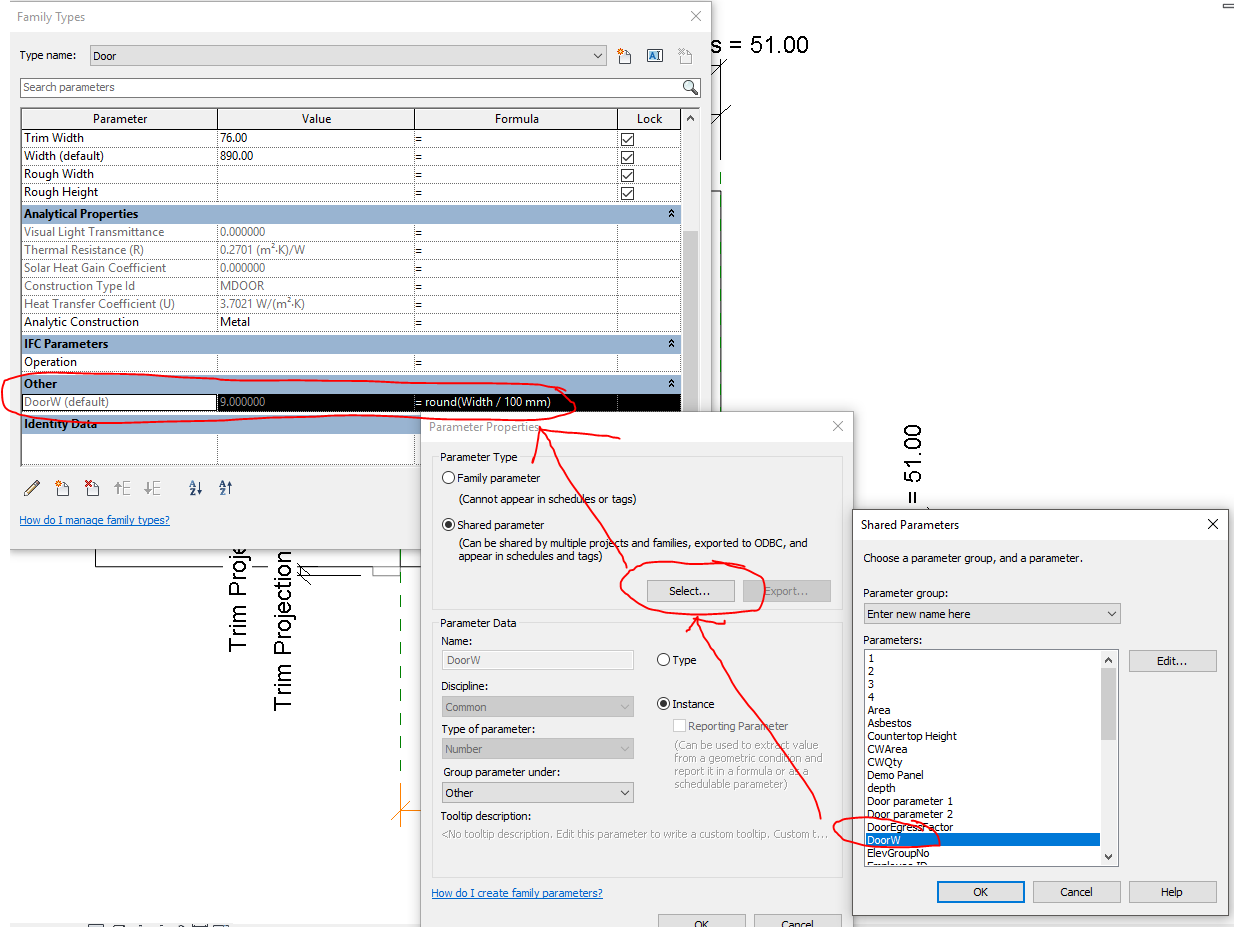Move the parameter up in order
1234x927 pixels.
120,488
